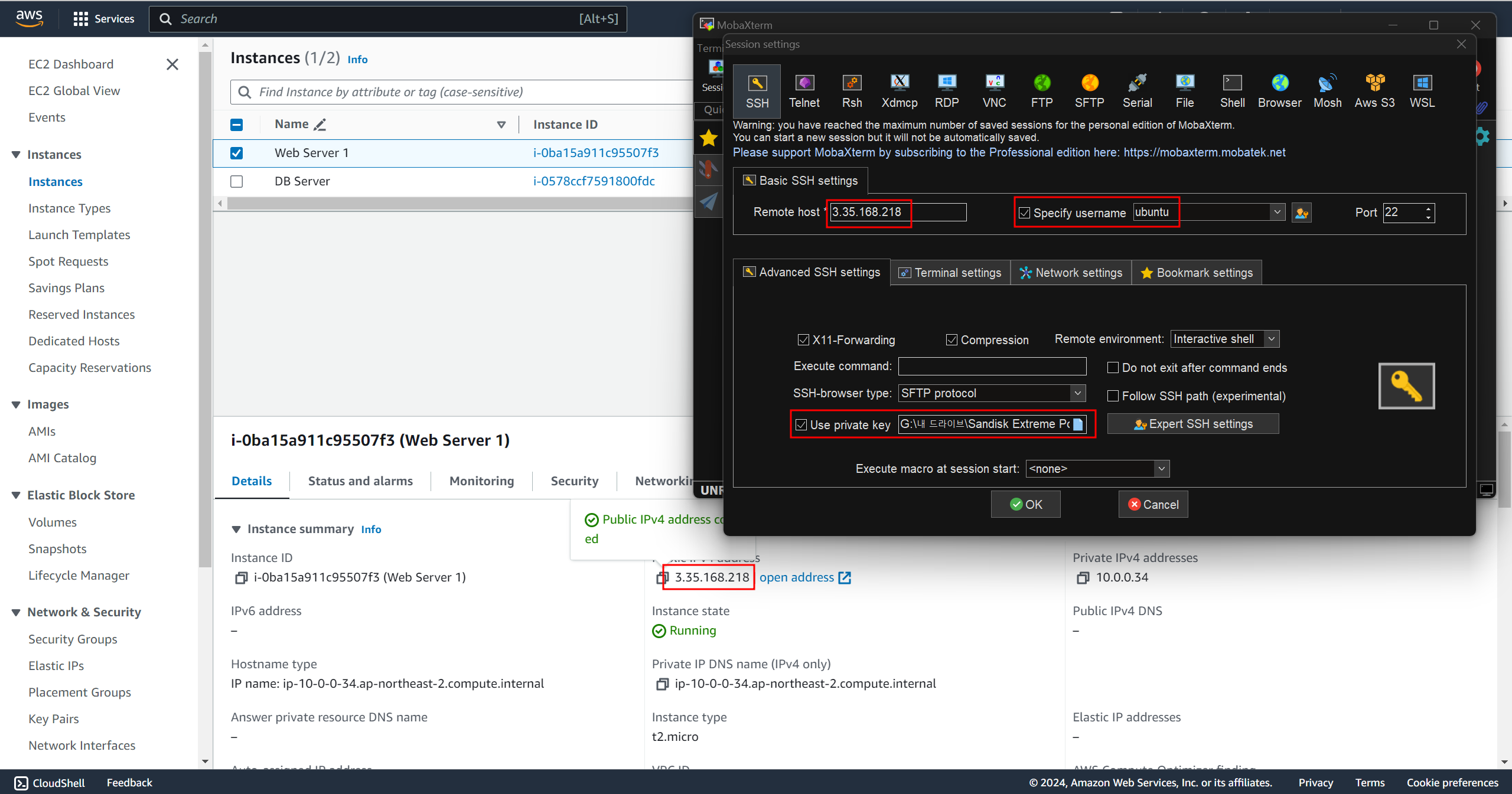Open the Monitoring tab in instance details
This screenshot has height=794, width=1512.
481,481
